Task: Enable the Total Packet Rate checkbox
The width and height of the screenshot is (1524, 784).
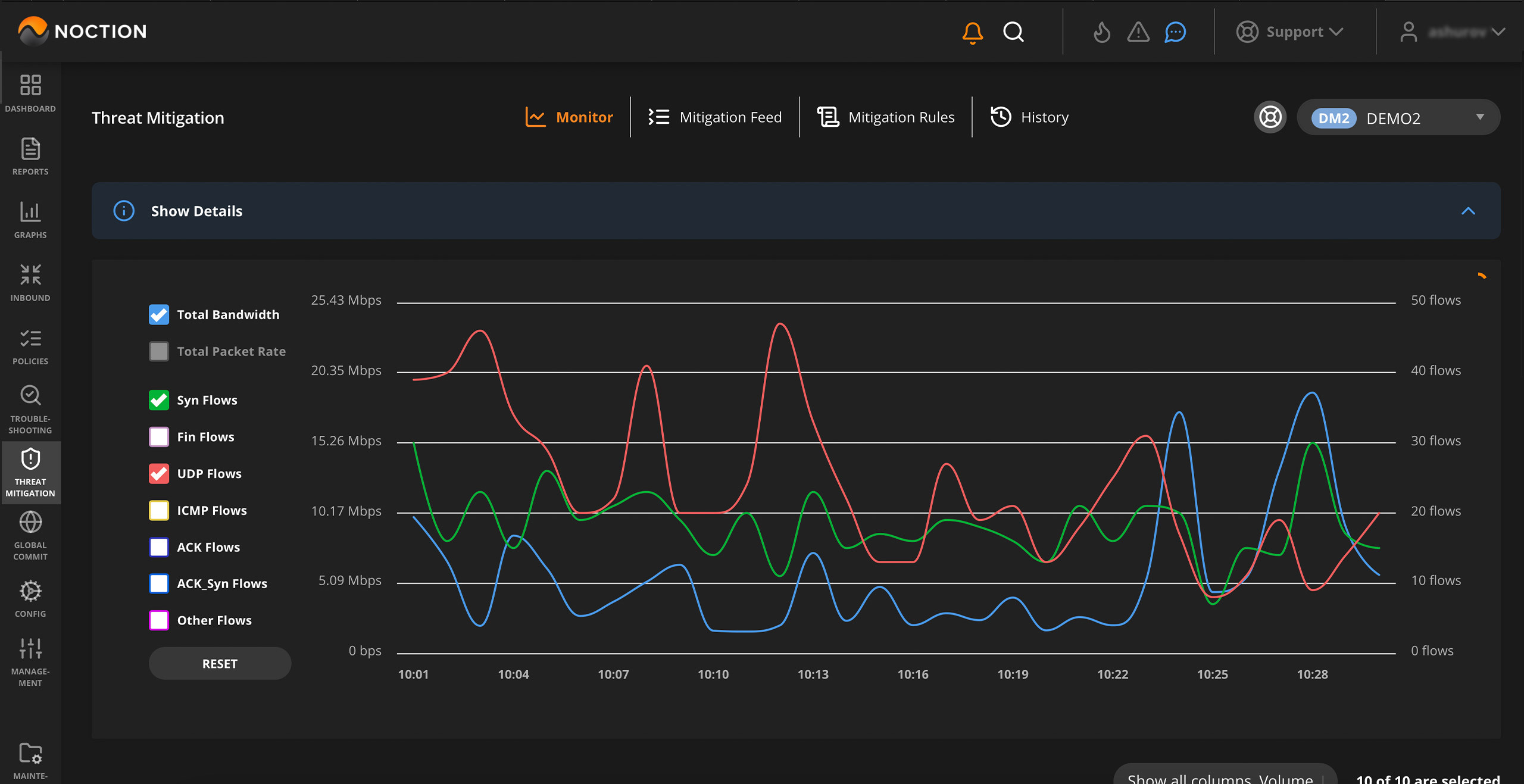Action: coord(158,351)
